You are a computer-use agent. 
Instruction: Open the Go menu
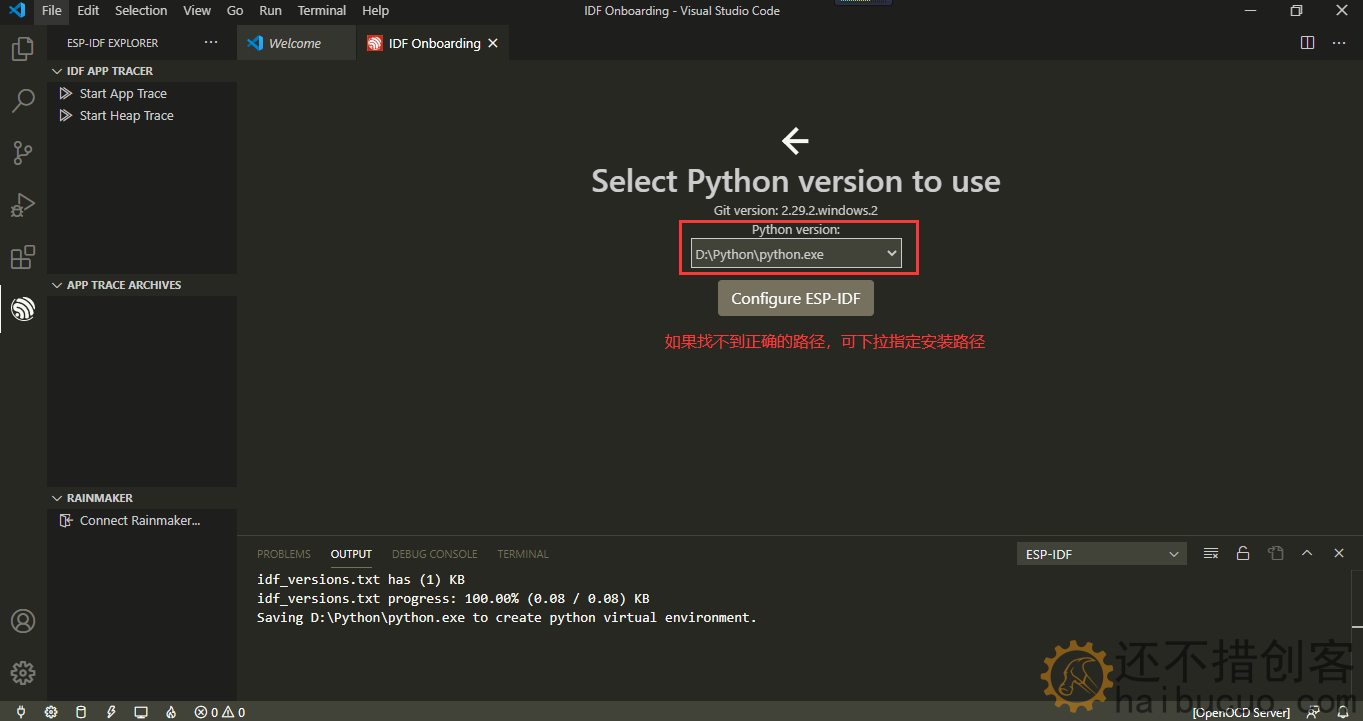235,11
